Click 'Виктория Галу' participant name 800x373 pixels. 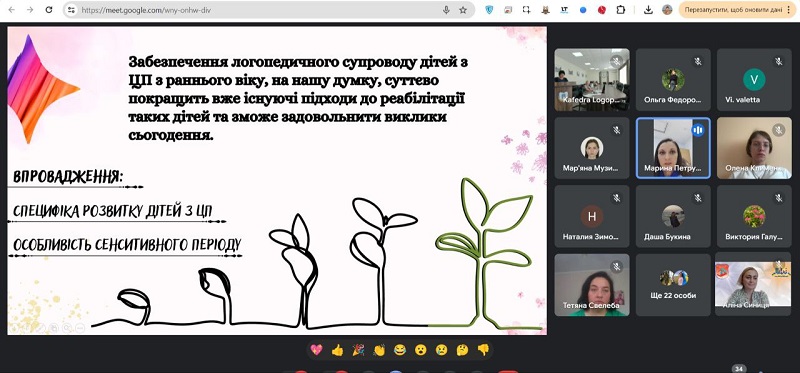coord(754,237)
